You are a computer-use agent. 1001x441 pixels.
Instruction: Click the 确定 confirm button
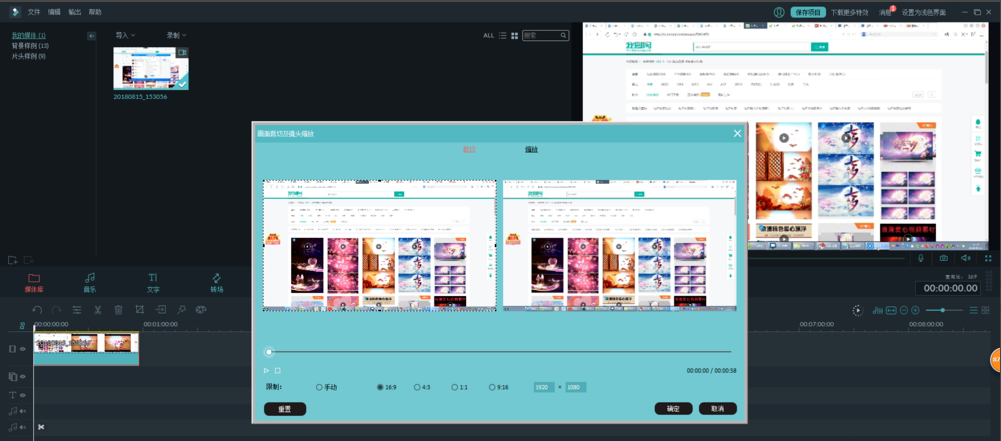point(673,408)
